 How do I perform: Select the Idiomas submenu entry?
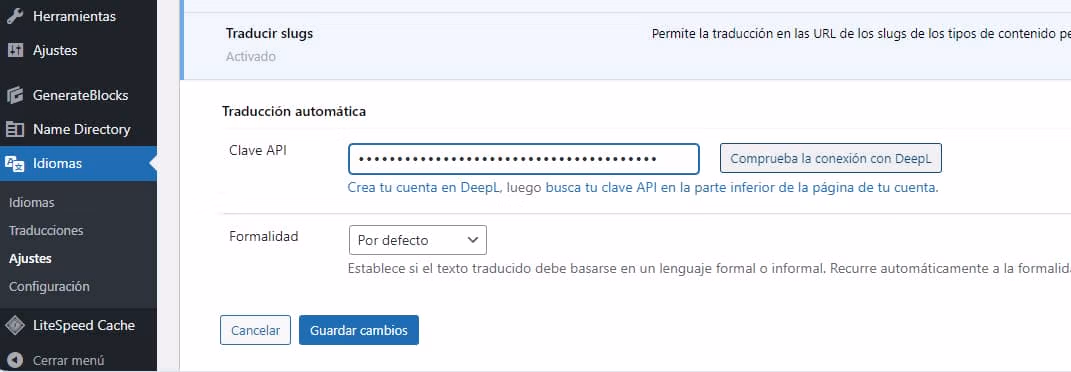31,203
